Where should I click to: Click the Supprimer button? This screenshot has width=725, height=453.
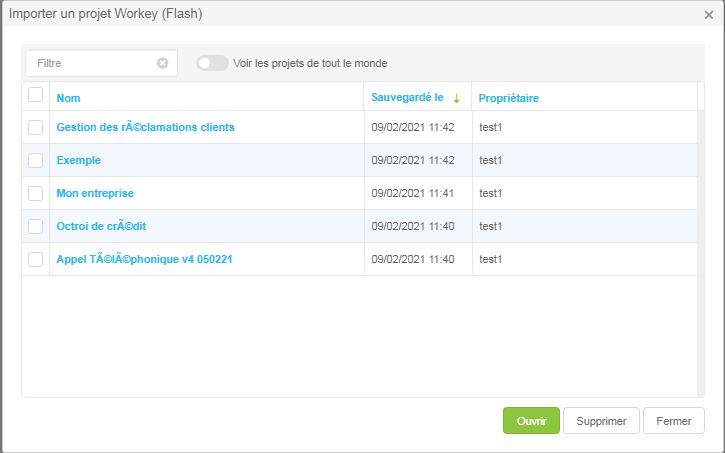coord(601,421)
